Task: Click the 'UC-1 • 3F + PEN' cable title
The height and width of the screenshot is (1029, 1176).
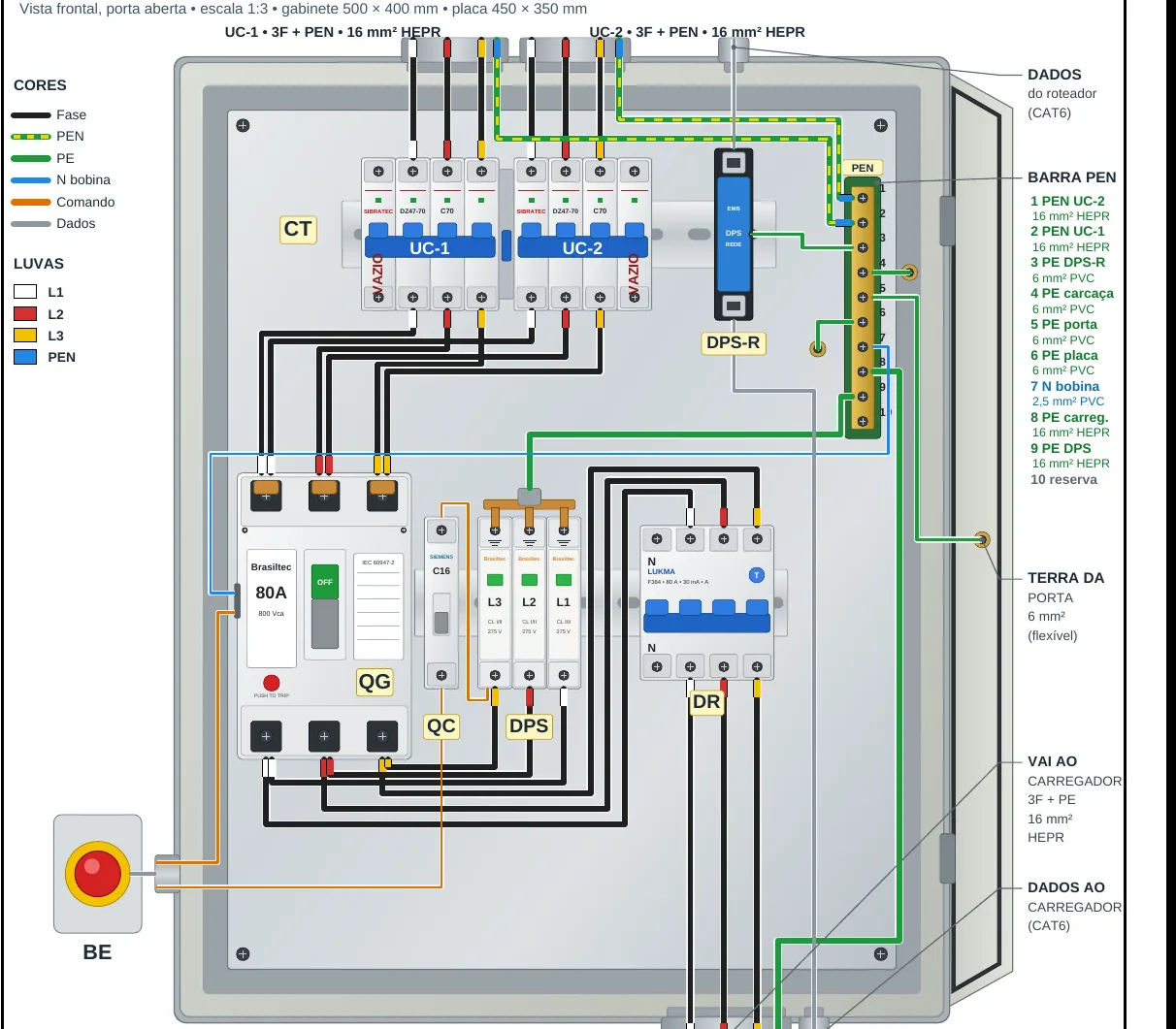Action: tap(333, 32)
